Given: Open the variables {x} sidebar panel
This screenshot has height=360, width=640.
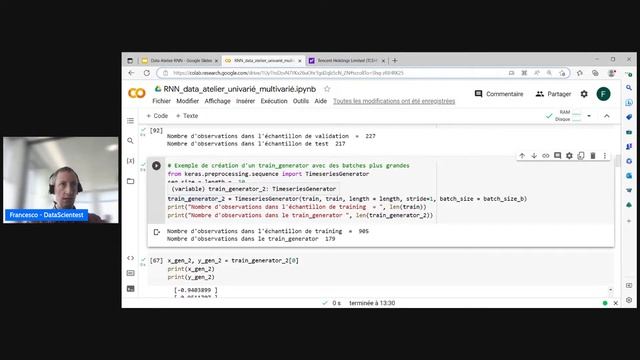Looking at the screenshot, I should (x=130, y=161).
